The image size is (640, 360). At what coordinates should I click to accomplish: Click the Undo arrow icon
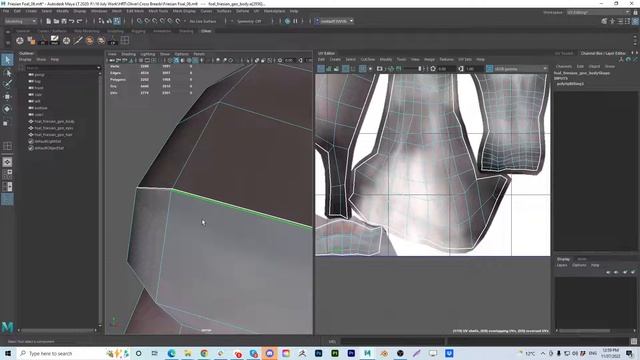[x=72, y=21]
